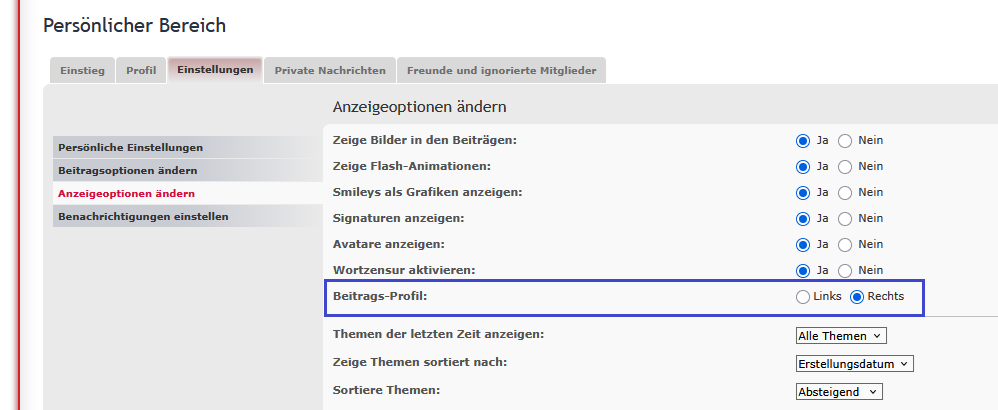
Task: Turn off Wortzensur by selecting Nein
Action: coord(845,270)
